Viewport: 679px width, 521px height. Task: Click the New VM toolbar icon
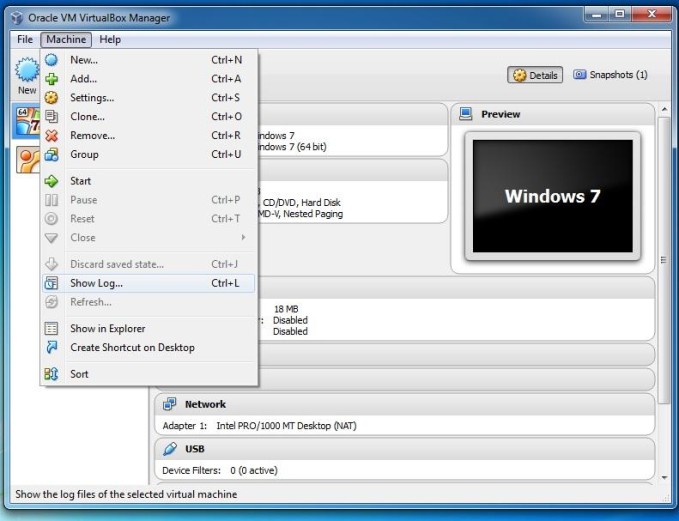click(27, 70)
